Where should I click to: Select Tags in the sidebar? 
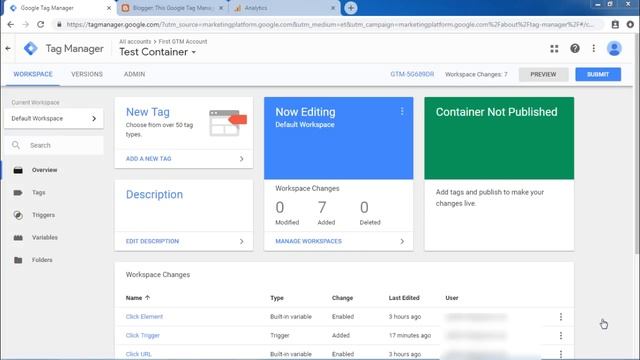click(39, 193)
